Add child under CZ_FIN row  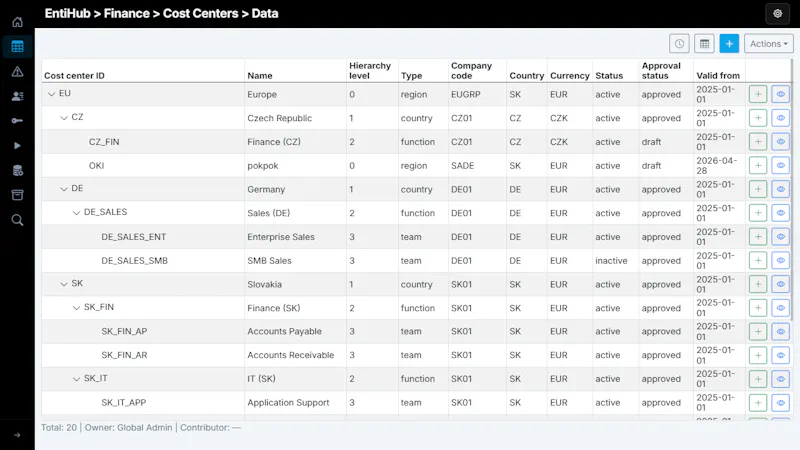point(758,142)
